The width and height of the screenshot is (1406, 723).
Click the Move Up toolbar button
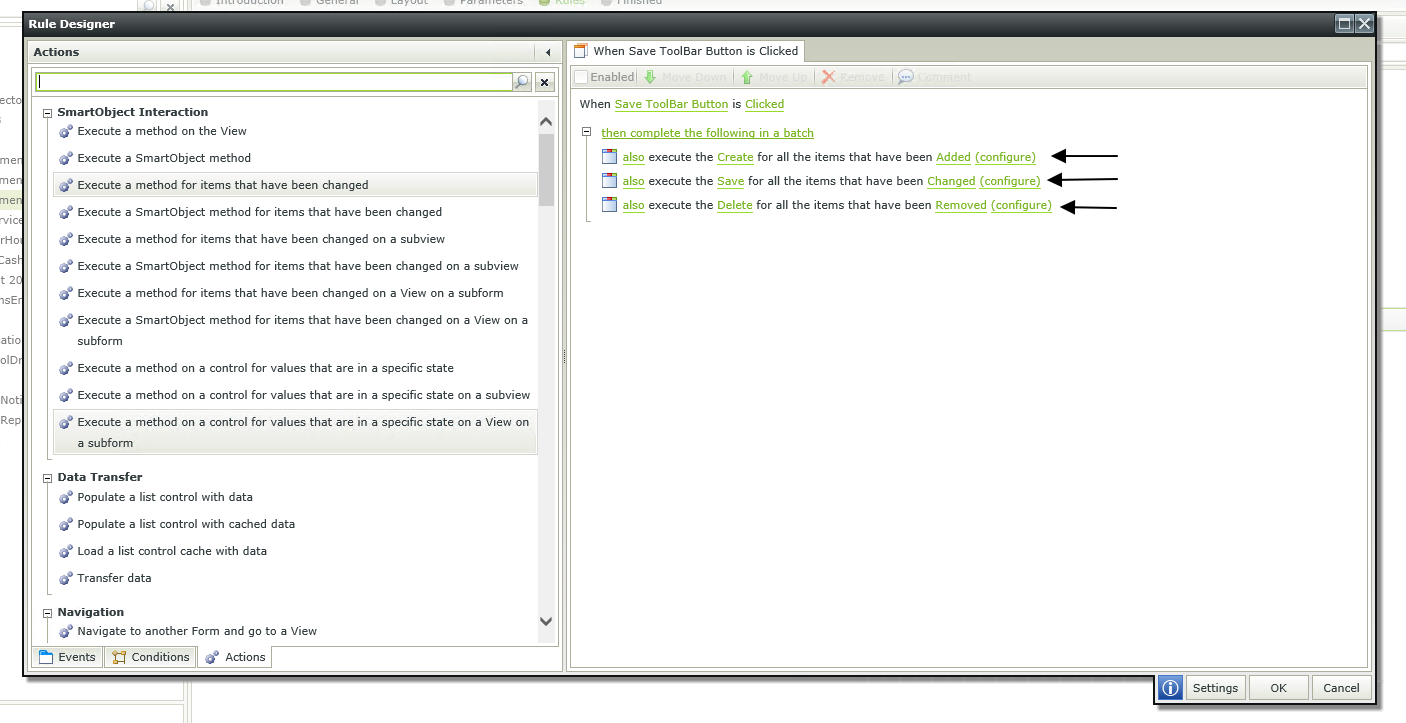[x=774, y=77]
